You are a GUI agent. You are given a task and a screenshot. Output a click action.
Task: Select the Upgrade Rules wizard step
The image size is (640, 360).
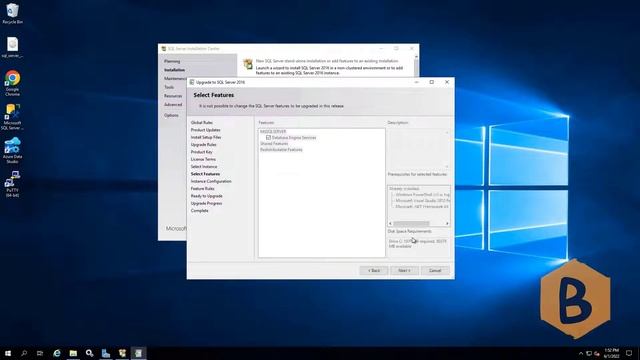point(203,144)
